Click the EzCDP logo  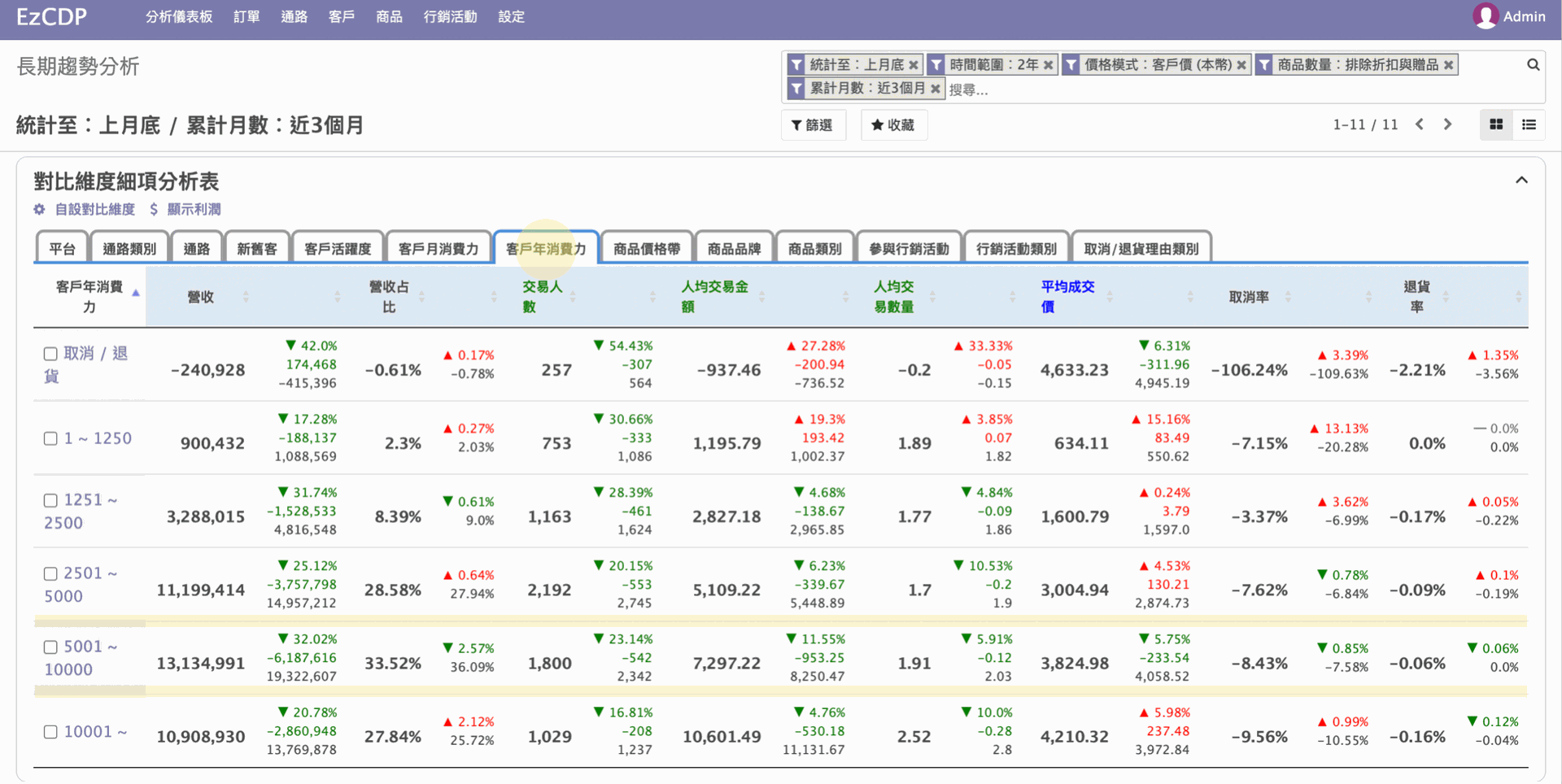(x=51, y=16)
